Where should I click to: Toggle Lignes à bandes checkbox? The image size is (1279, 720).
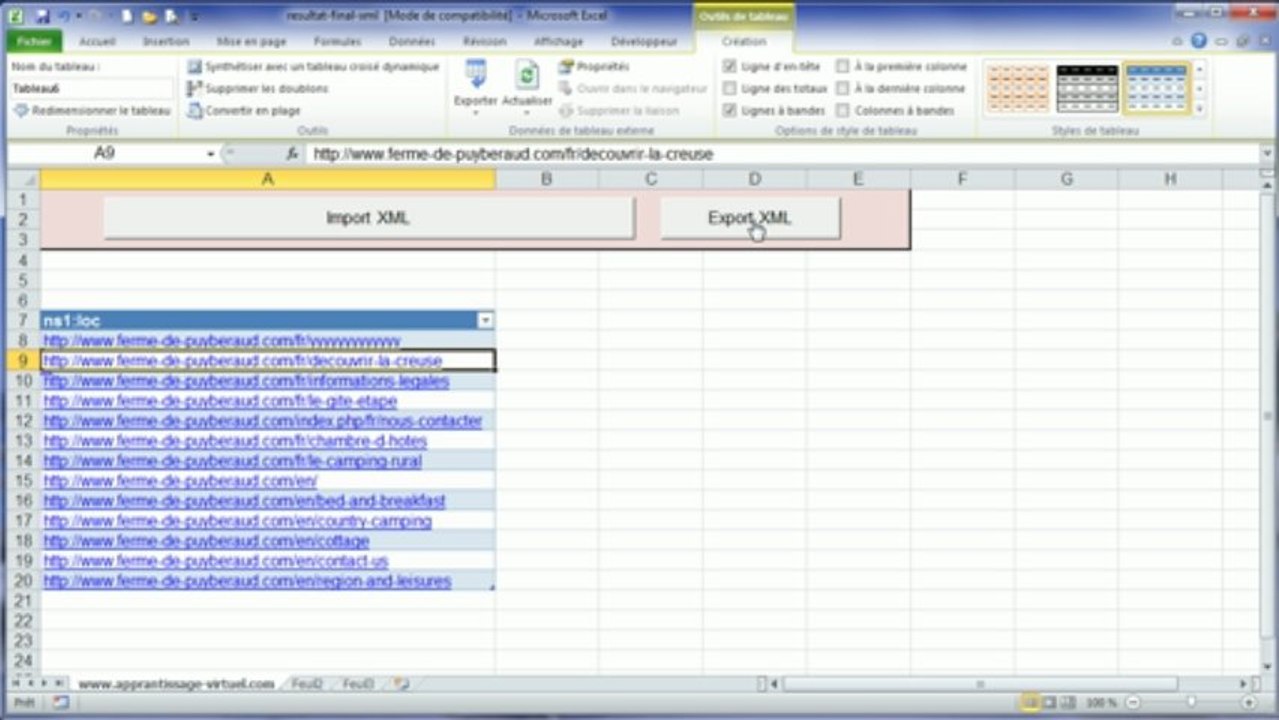tap(730, 110)
